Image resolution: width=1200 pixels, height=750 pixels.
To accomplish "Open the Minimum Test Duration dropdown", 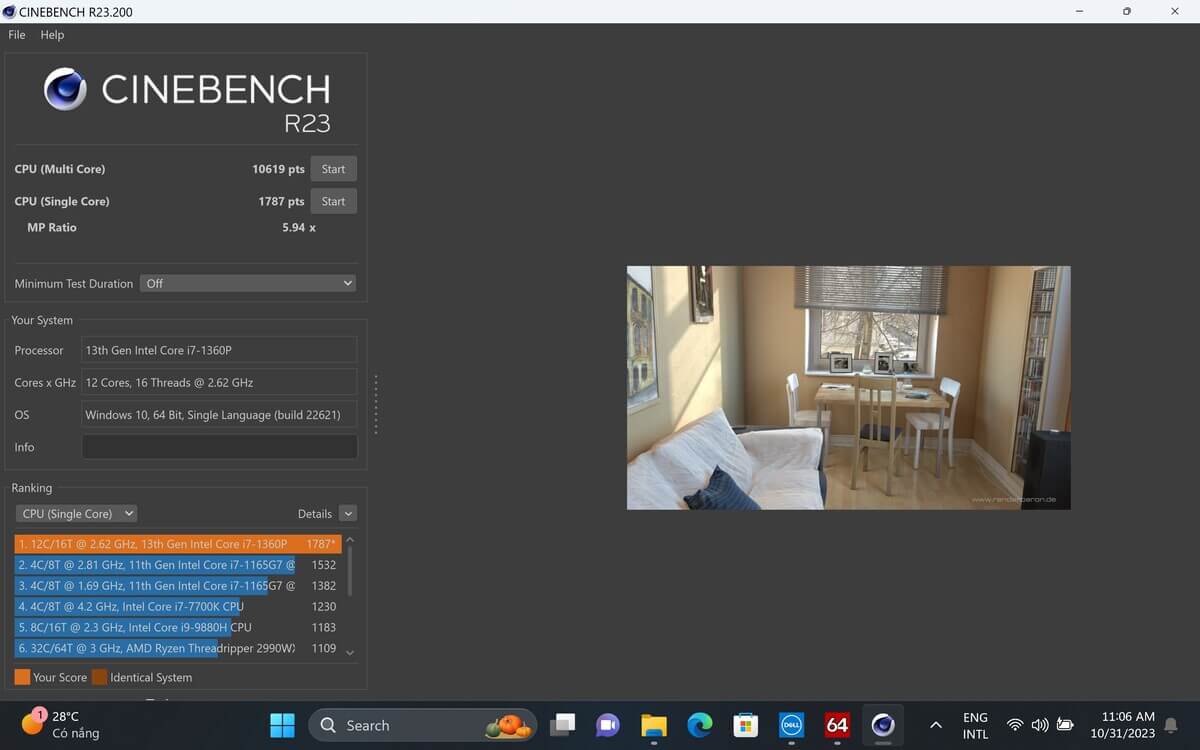I will click(248, 283).
